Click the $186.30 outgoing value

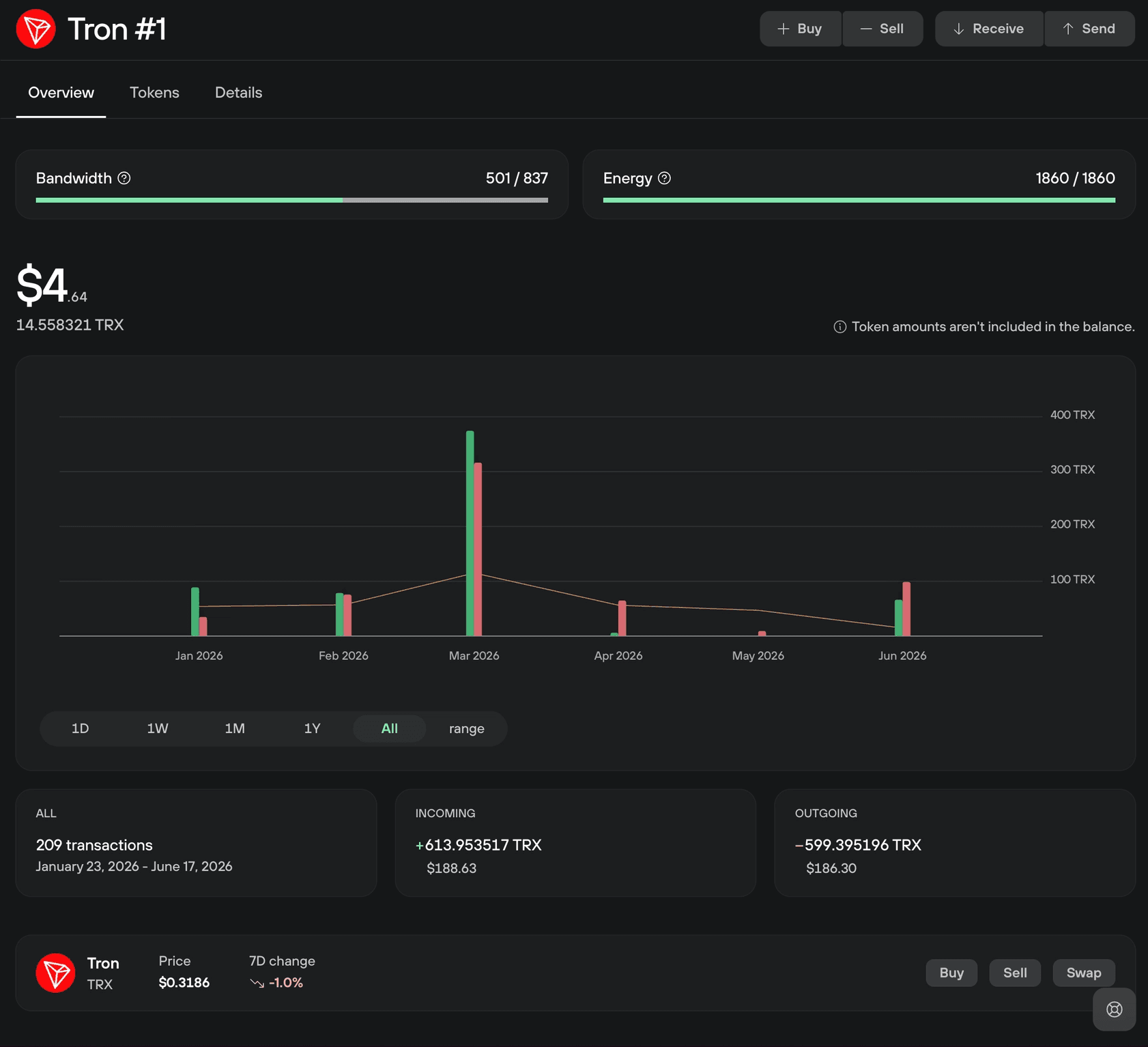coord(831,868)
